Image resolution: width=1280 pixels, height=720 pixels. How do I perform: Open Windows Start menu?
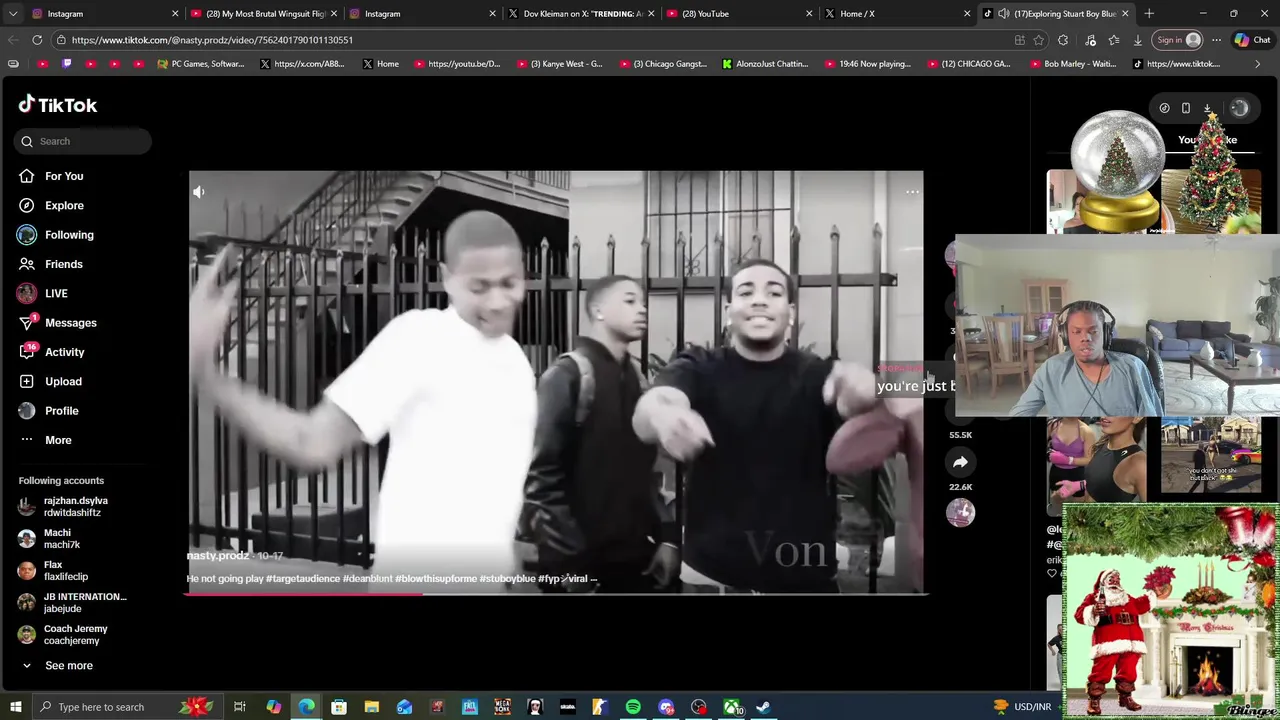tap(16, 707)
